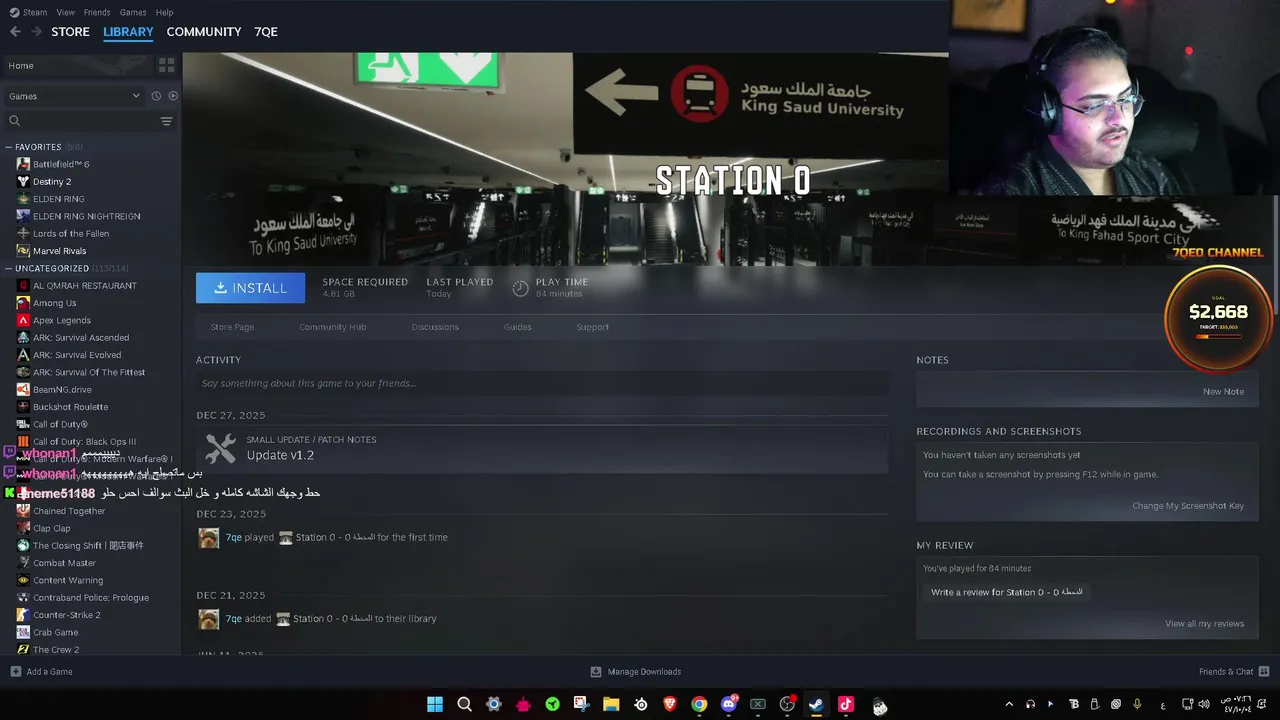Select Destiny 2 in favorites
This screenshot has width=1280, height=720.
point(52,182)
